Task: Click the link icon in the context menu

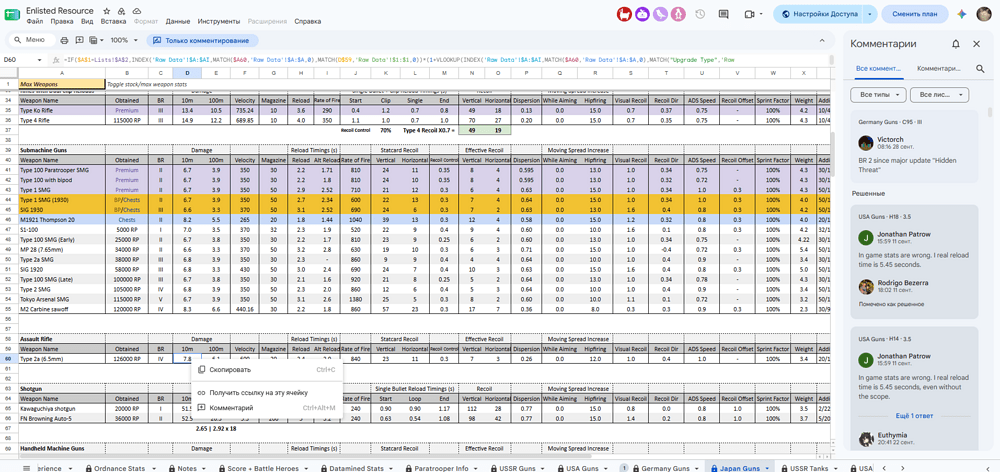Action: (x=201, y=392)
